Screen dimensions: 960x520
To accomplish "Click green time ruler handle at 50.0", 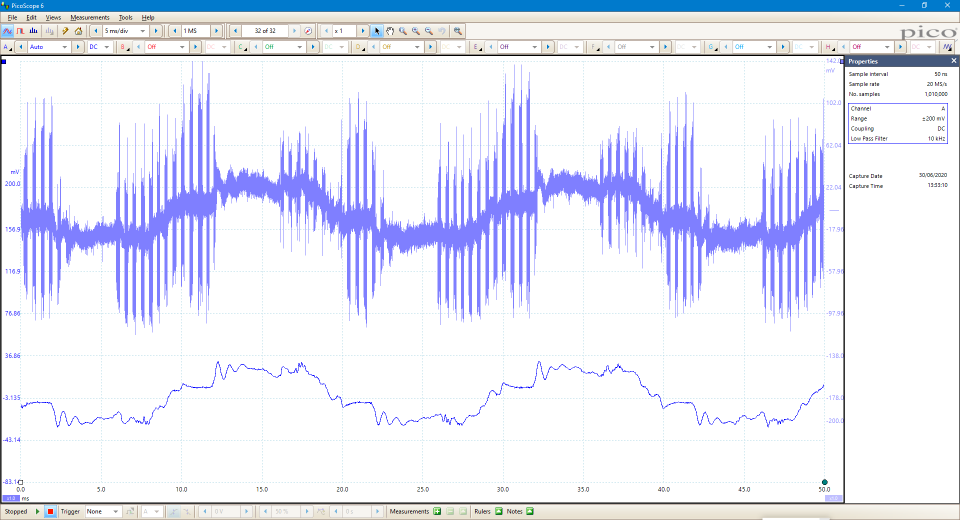I will tap(825, 482).
